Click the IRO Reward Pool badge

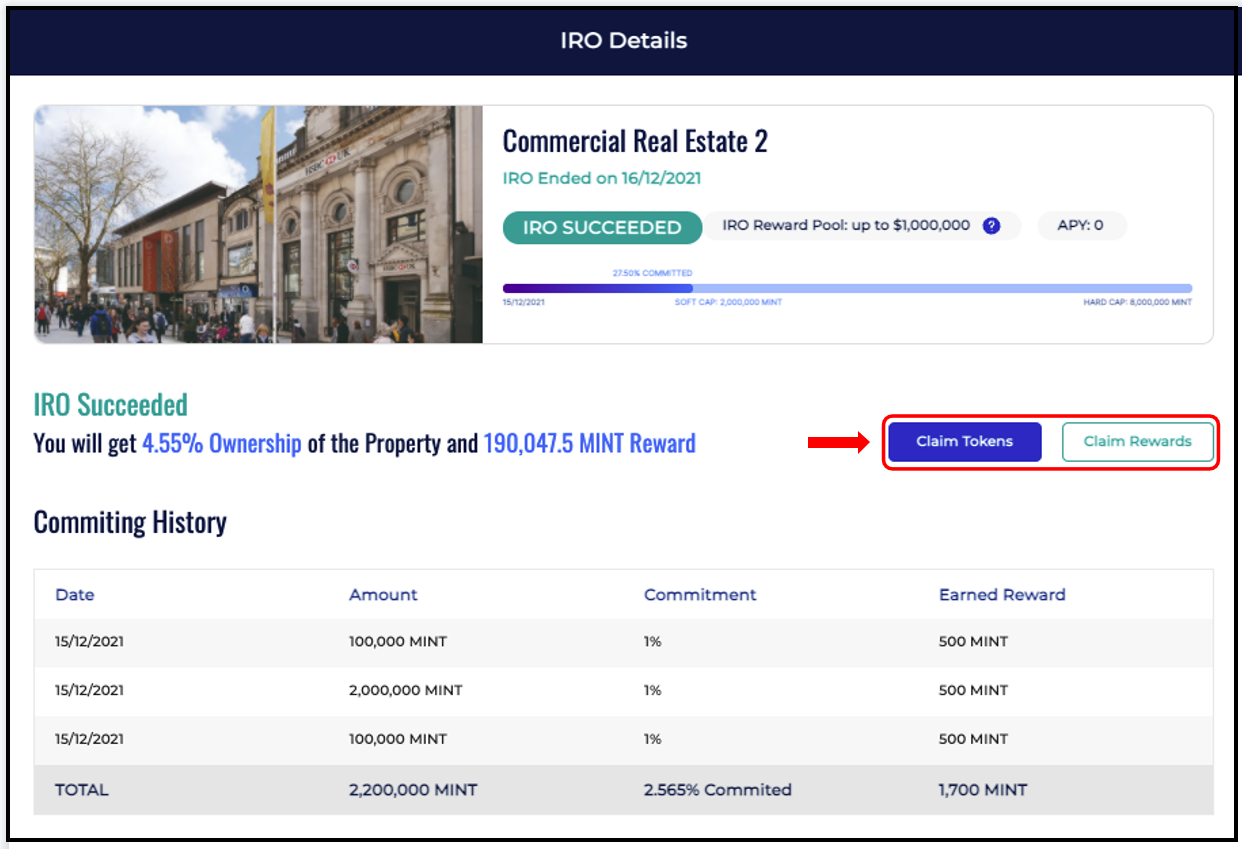tap(862, 226)
